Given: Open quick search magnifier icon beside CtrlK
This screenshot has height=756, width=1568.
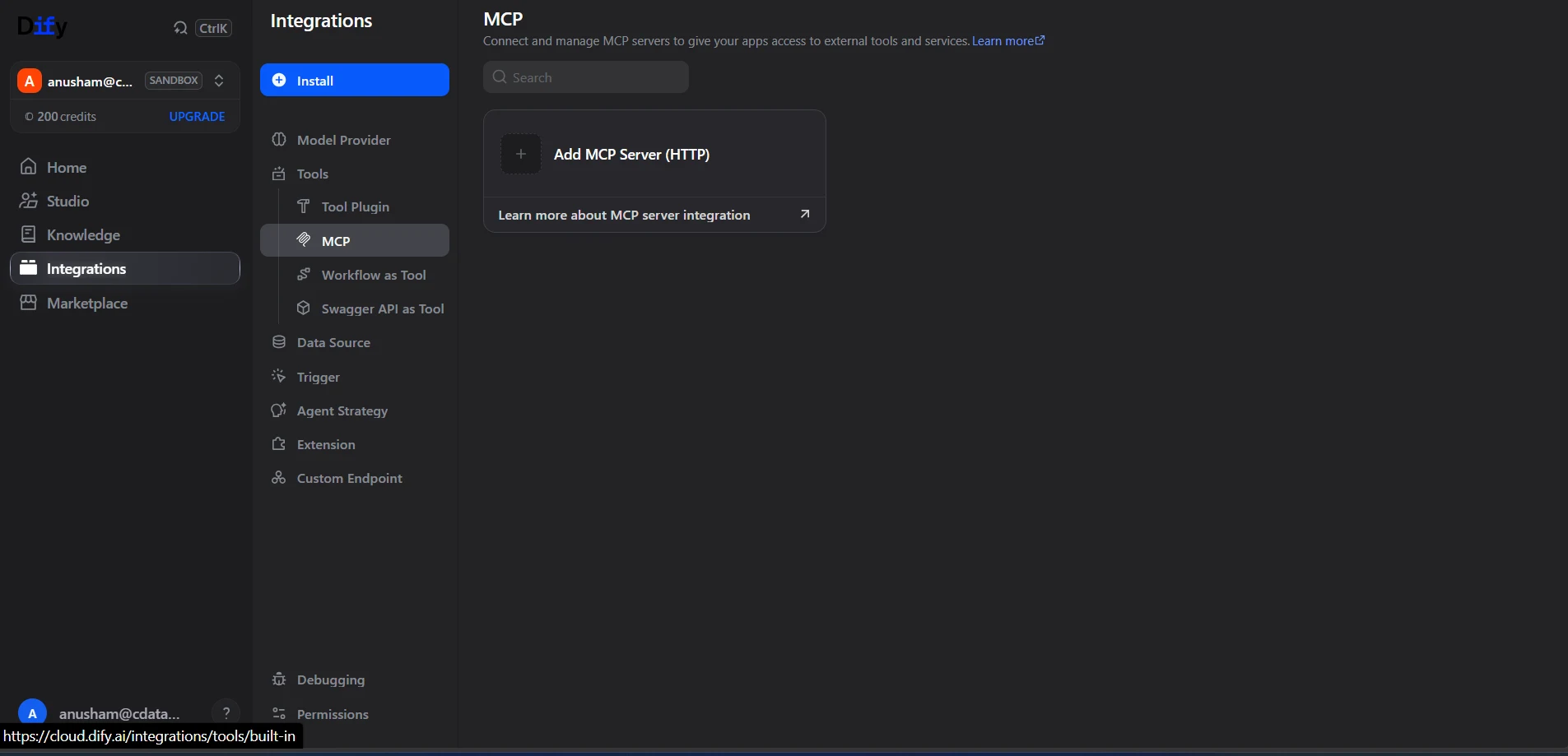Looking at the screenshot, I should (x=180, y=28).
